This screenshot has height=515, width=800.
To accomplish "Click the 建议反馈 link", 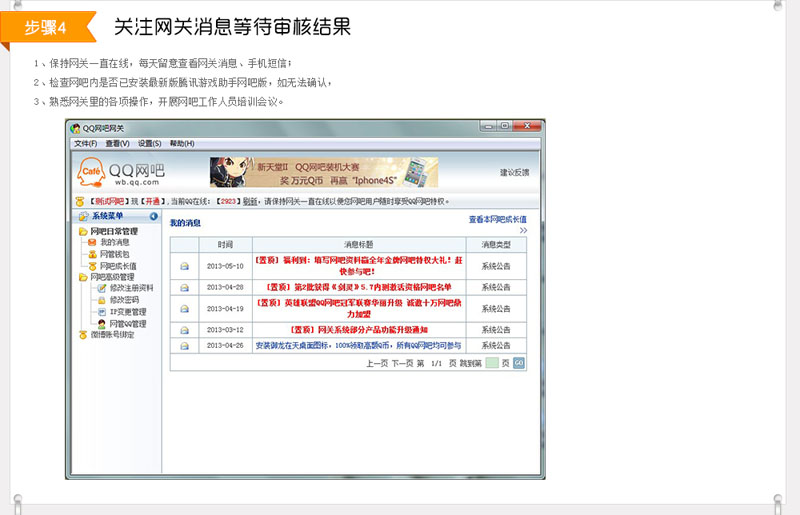I will point(514,173).
